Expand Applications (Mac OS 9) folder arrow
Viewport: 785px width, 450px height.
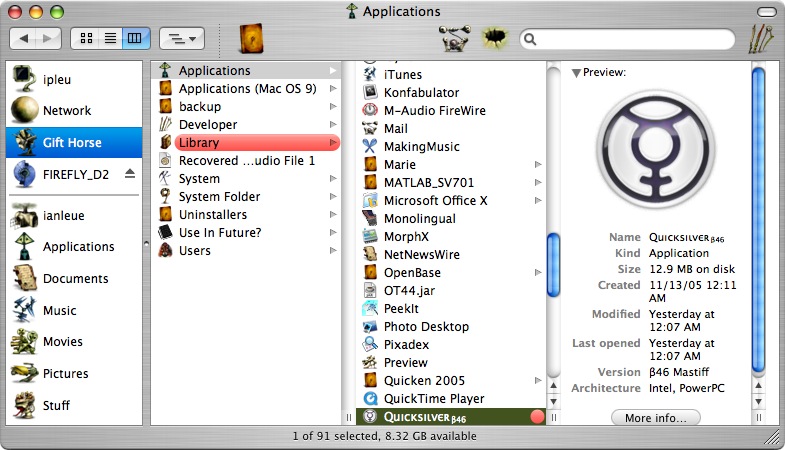333,89
